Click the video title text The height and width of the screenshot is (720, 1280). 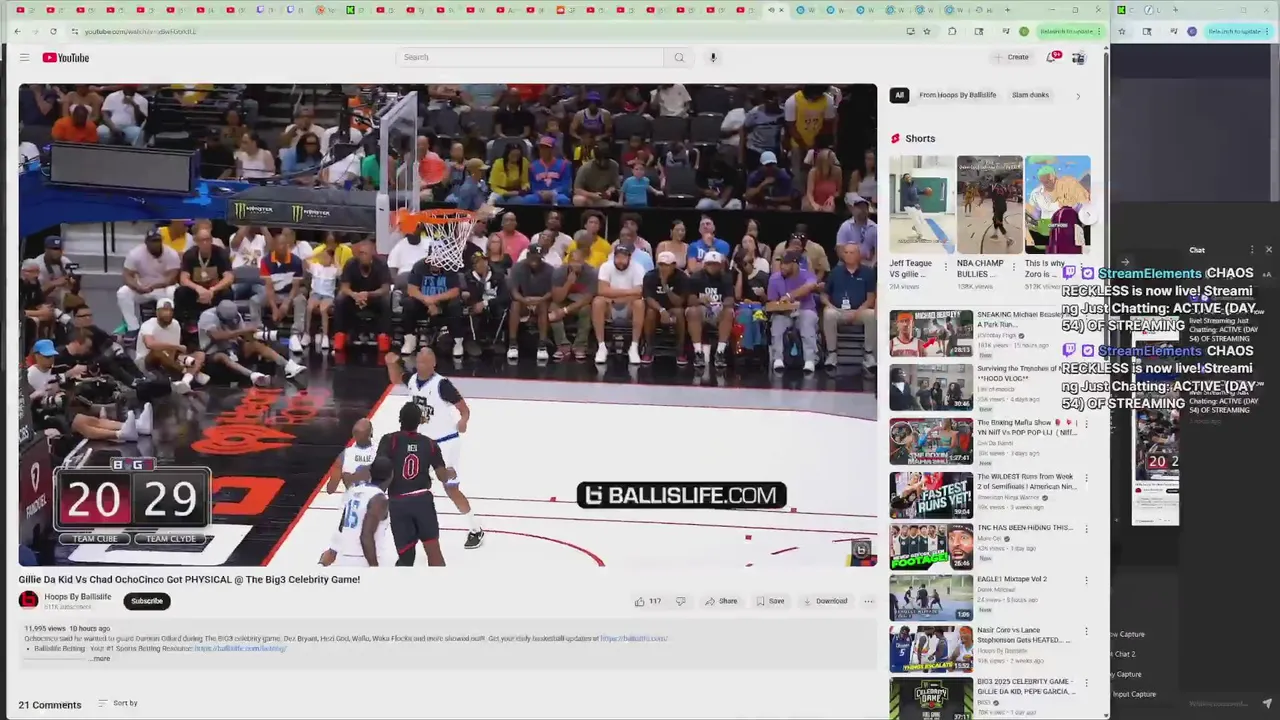[x=189, y=579]
